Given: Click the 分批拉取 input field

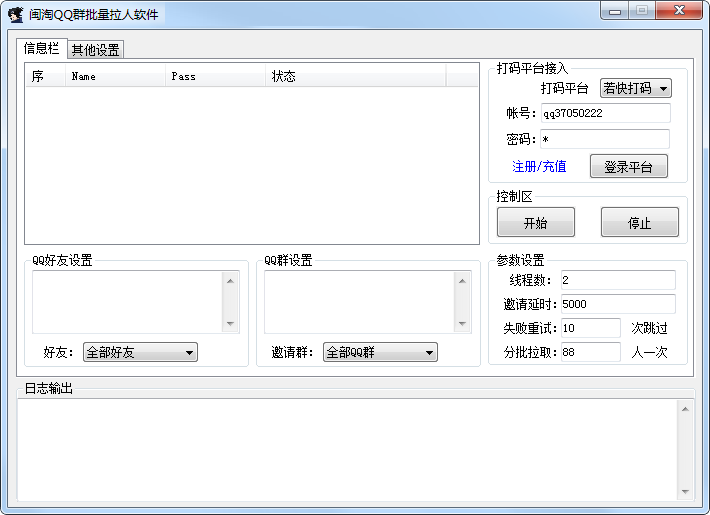Looking at the screenshot, I should 590,352.
